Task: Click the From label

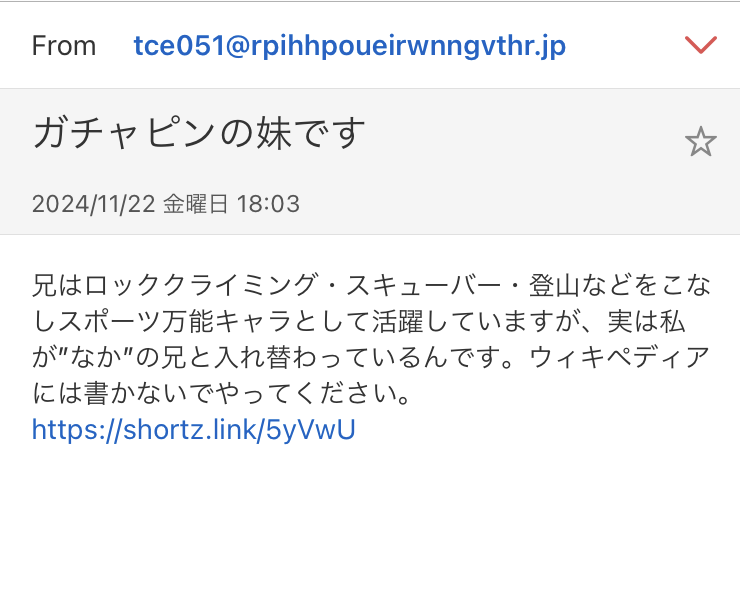Action: [x=64, y=46]
